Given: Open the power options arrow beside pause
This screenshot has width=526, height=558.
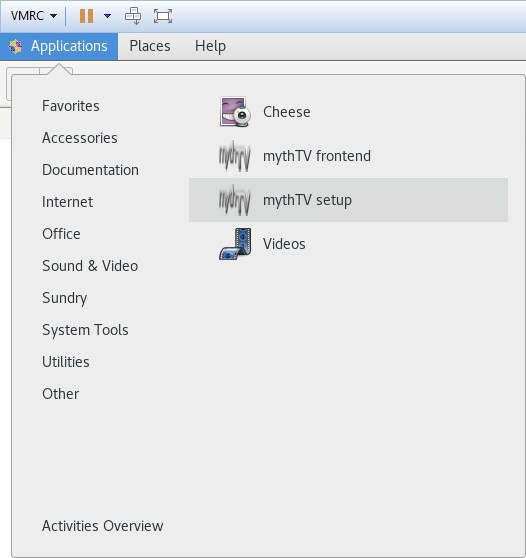Looking at the screenshot, I should click(107, 16).
